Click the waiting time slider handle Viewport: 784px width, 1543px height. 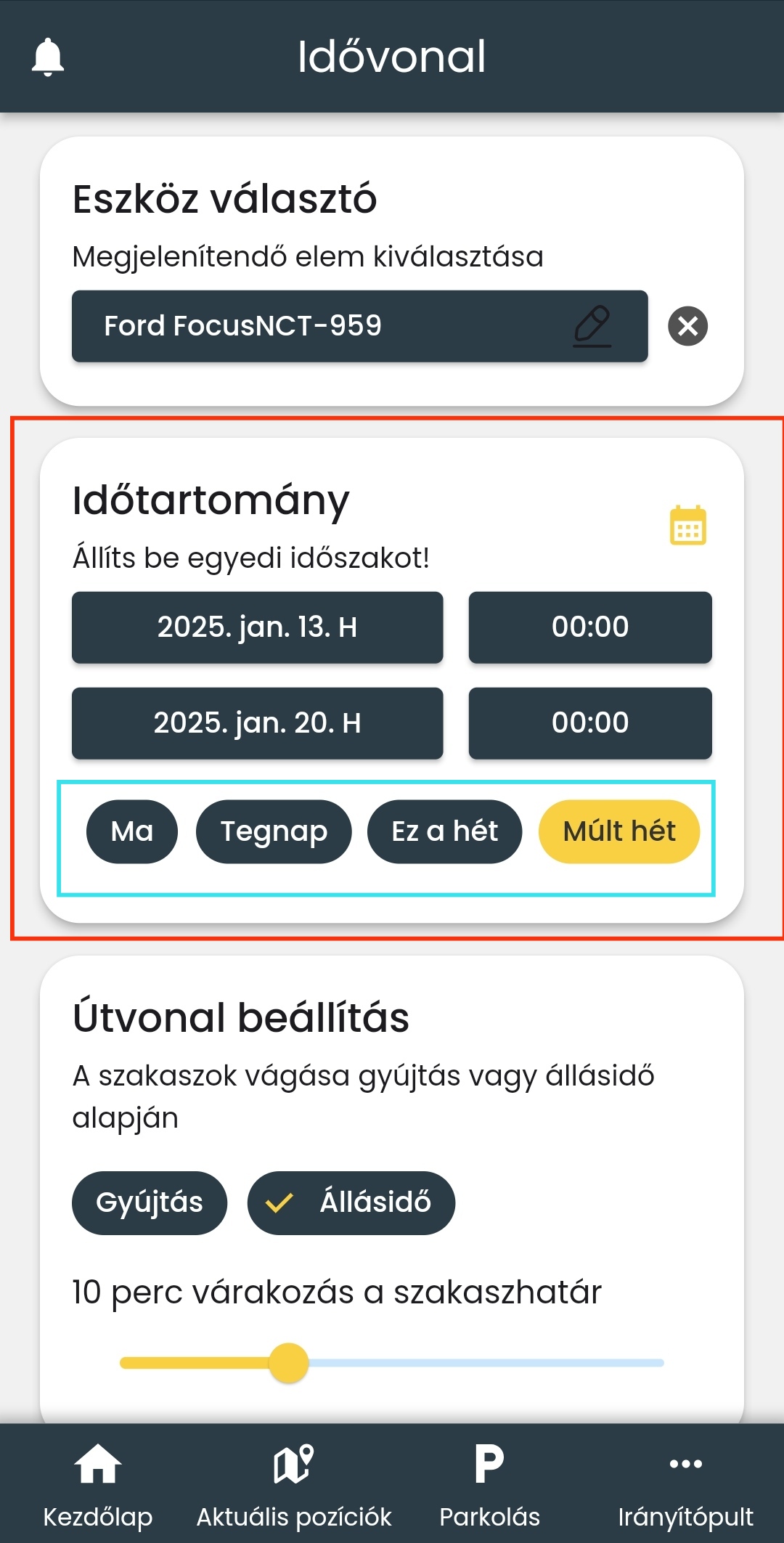pyautogui.click(x=289, y=1363)
